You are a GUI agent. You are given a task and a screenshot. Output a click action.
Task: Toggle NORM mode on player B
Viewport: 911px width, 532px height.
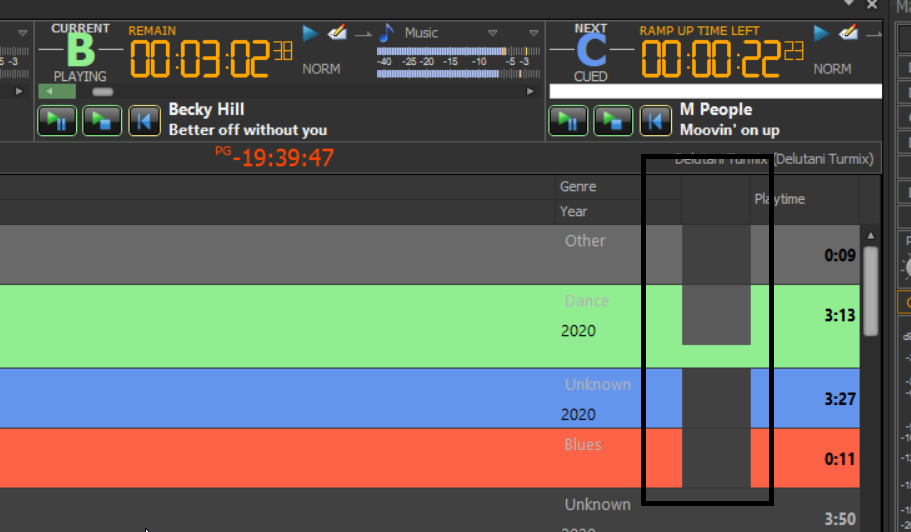tap(321, 69)
